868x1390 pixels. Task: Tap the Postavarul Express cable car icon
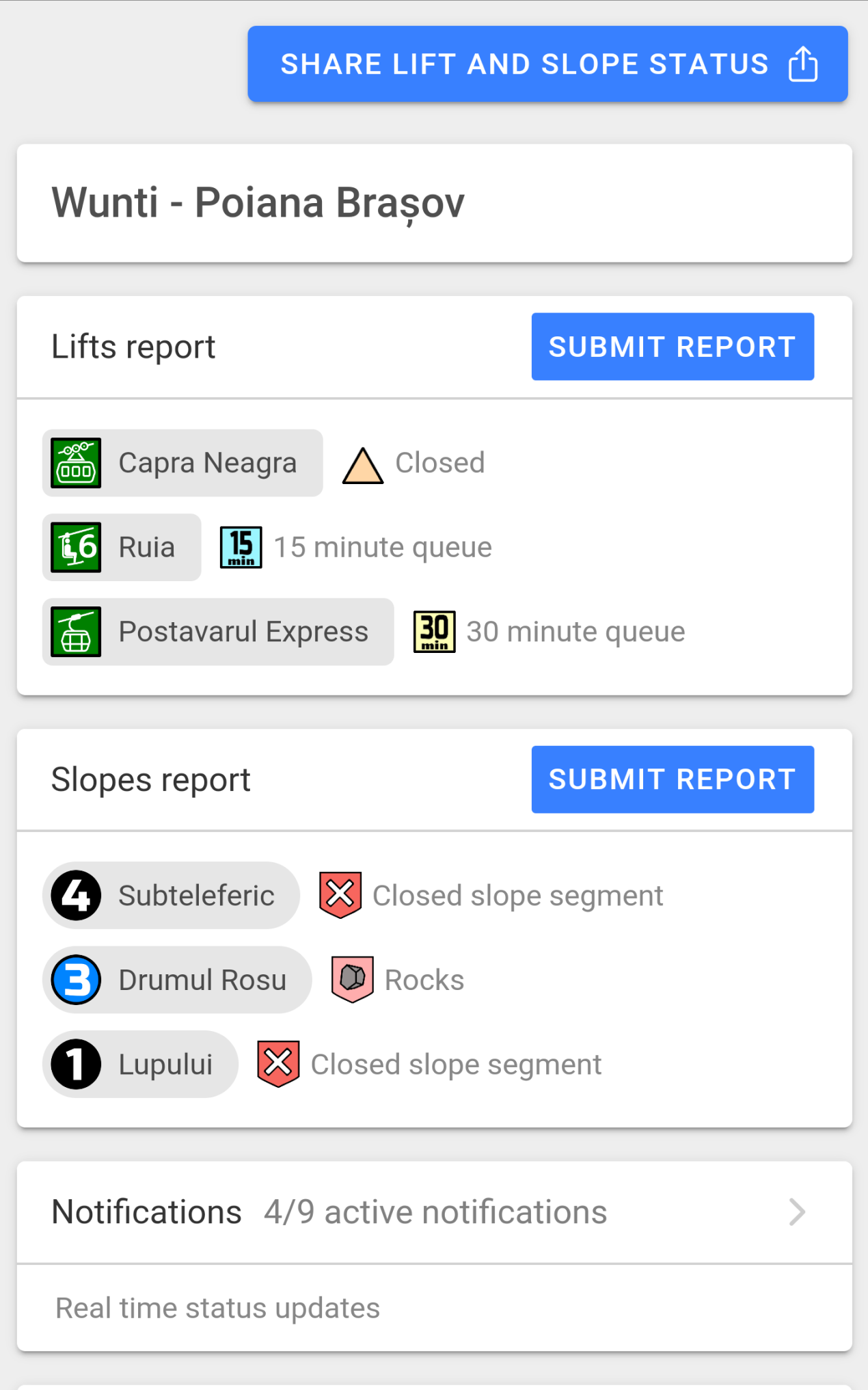pyautogui.click(x=77, y=632)
